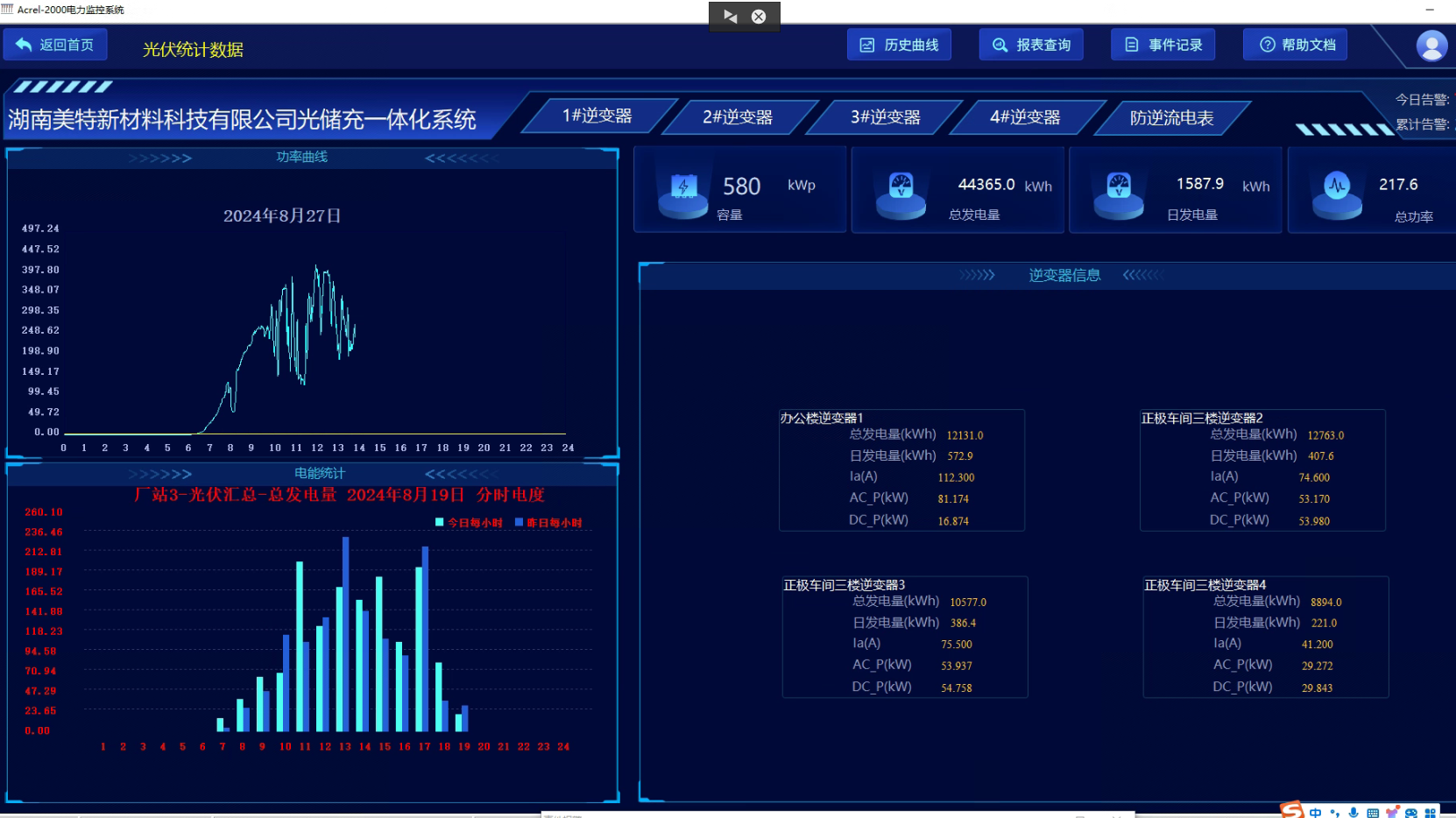Click the 53.170 AC_P value of inverter 2
Screen dimensions: 1456x818
coord(1314,499)
